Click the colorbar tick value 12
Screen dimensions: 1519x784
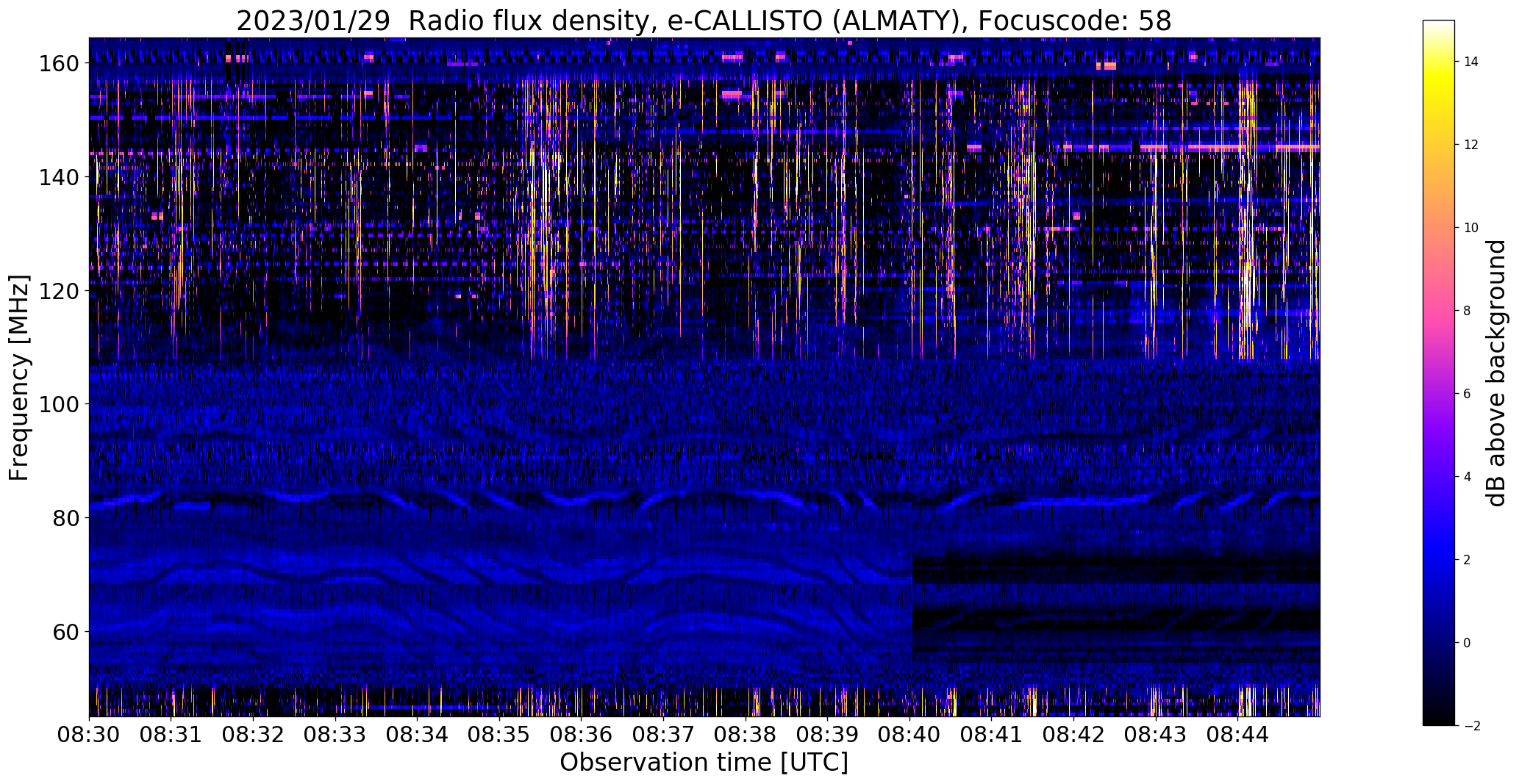1471,145
